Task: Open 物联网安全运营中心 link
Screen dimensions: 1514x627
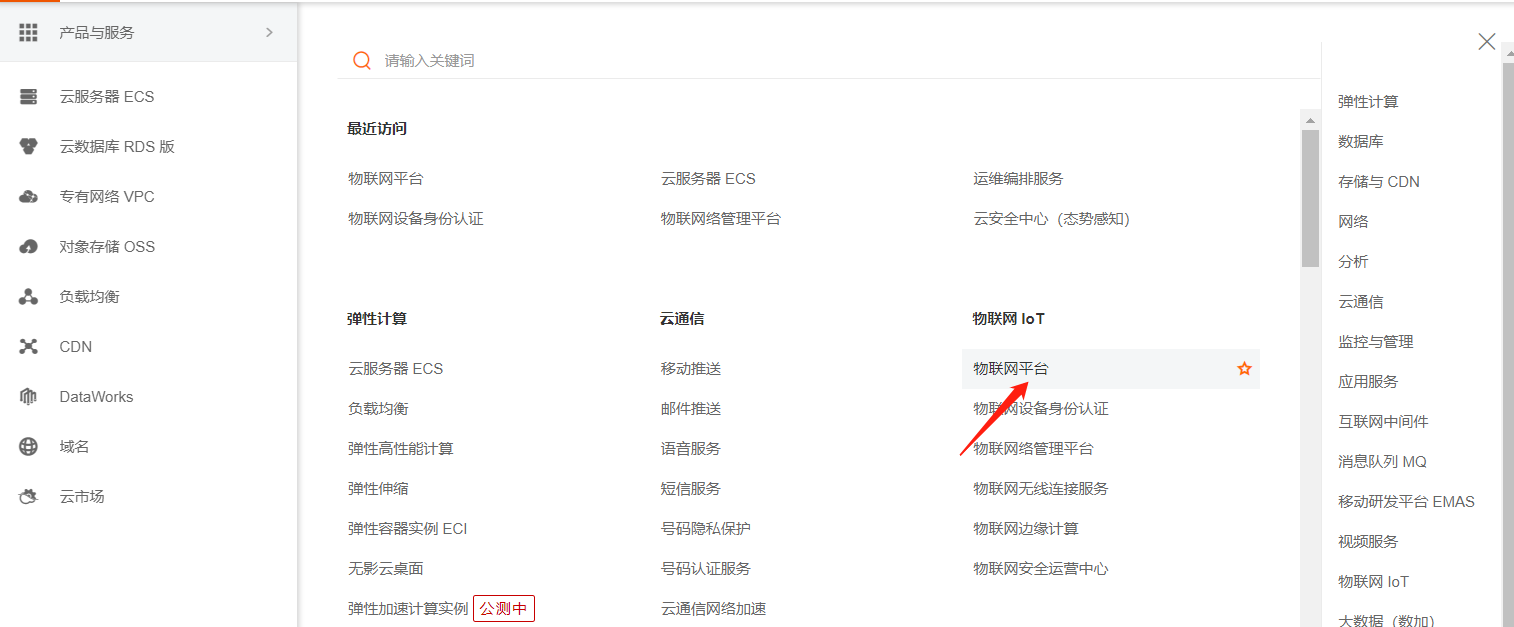Action: click(x=1041, y=569)
